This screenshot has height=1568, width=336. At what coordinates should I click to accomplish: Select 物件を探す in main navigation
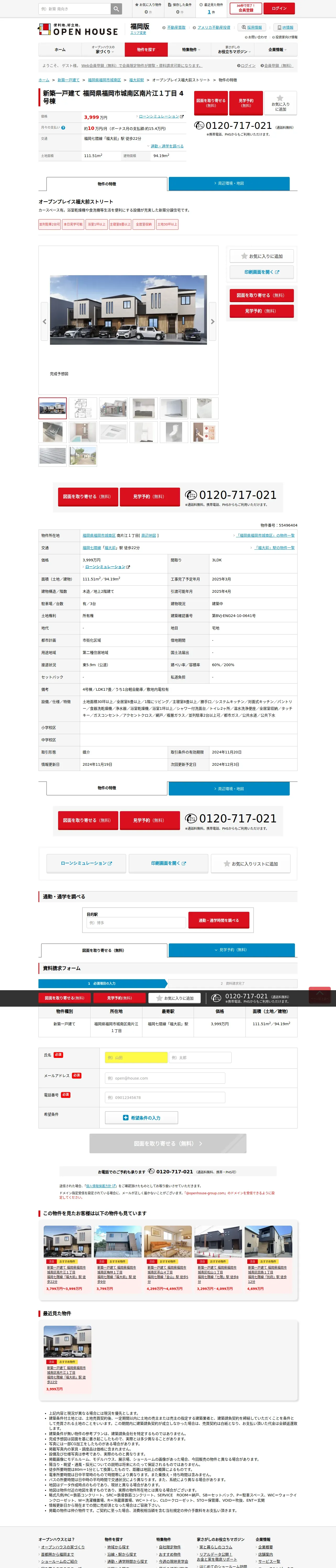click(146, 49)
